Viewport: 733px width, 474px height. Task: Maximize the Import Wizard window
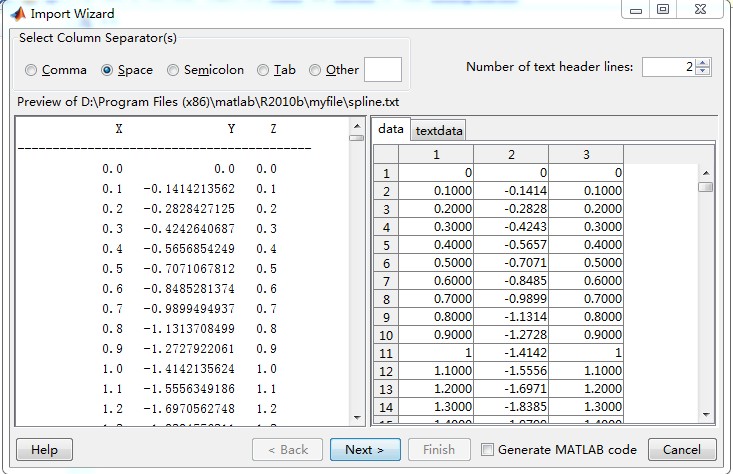click(x=662, y=9)
